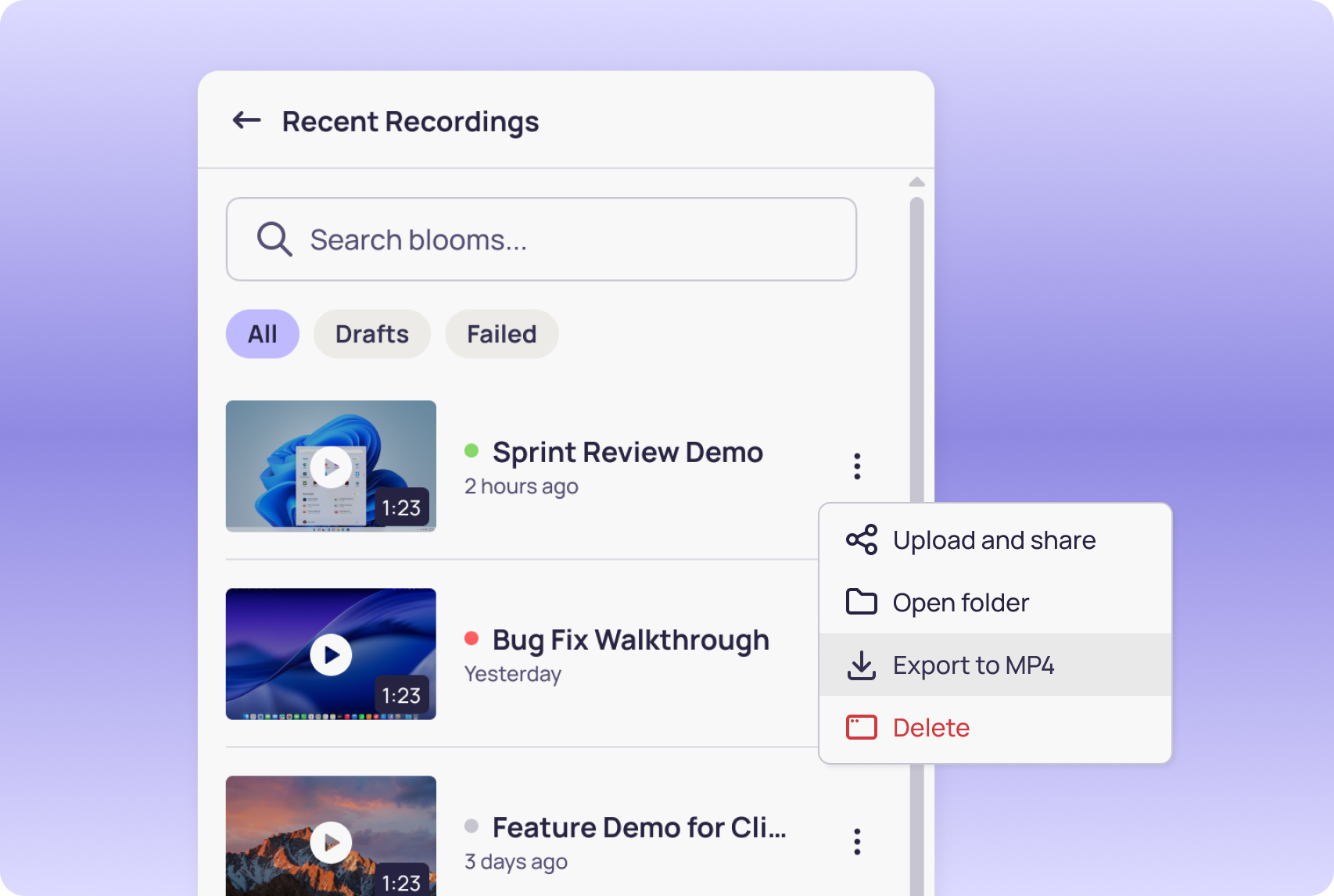1334x896 pixels.
Task: Play the Bug Fix Walkthrough video
Action: (330, 654)
